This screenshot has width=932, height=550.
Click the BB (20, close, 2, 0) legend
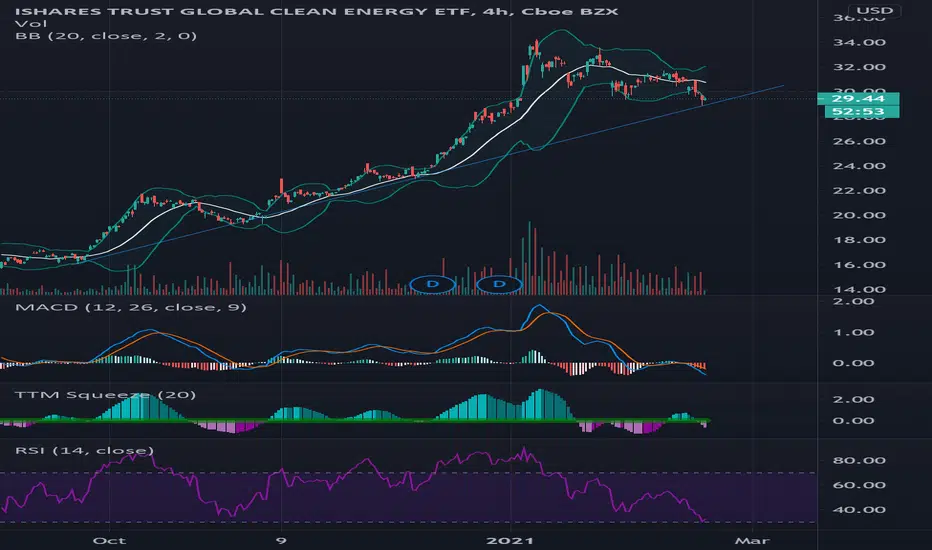(x=106, y=36)
